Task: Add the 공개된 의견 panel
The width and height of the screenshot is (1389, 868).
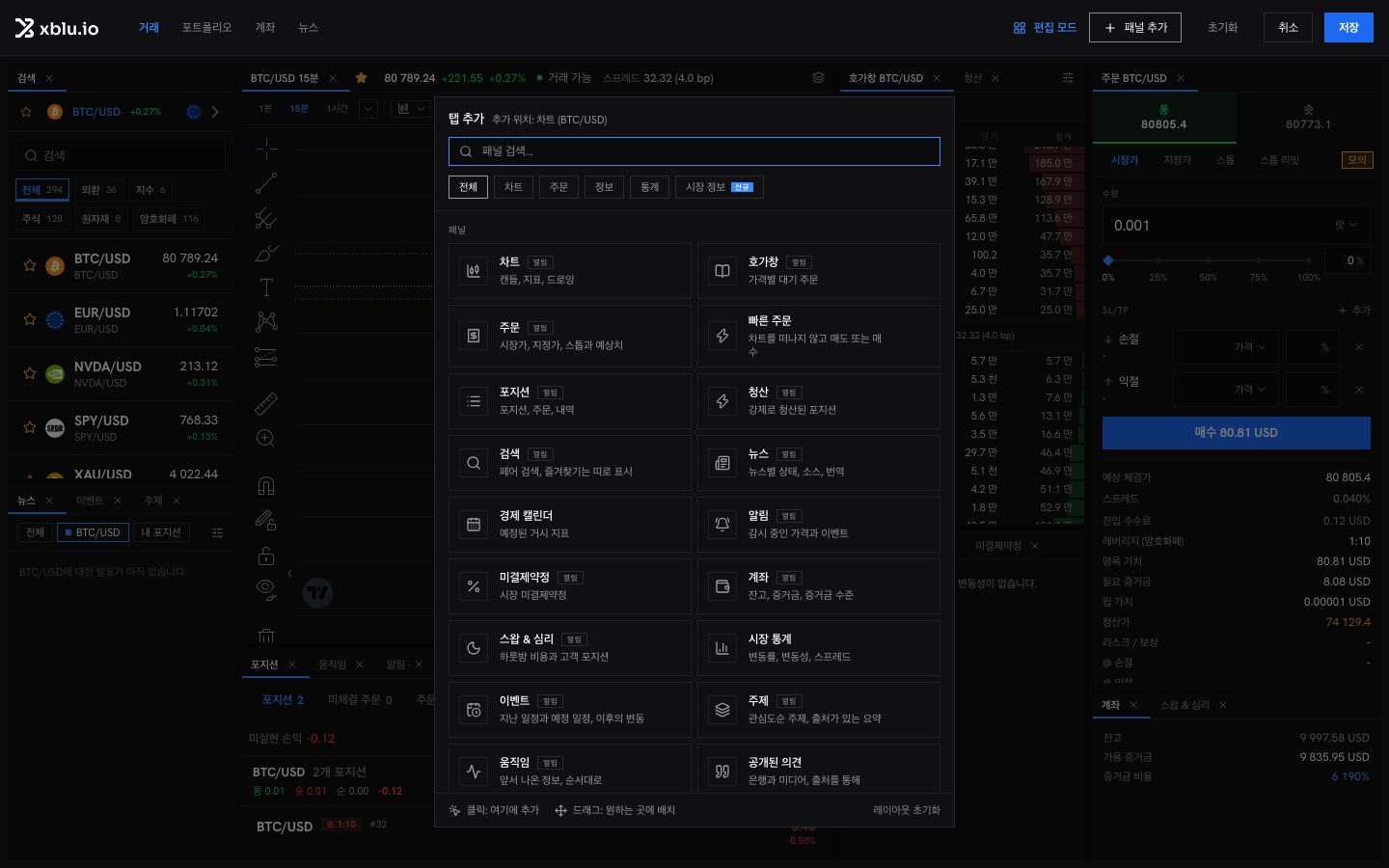Action: (819, 770)
